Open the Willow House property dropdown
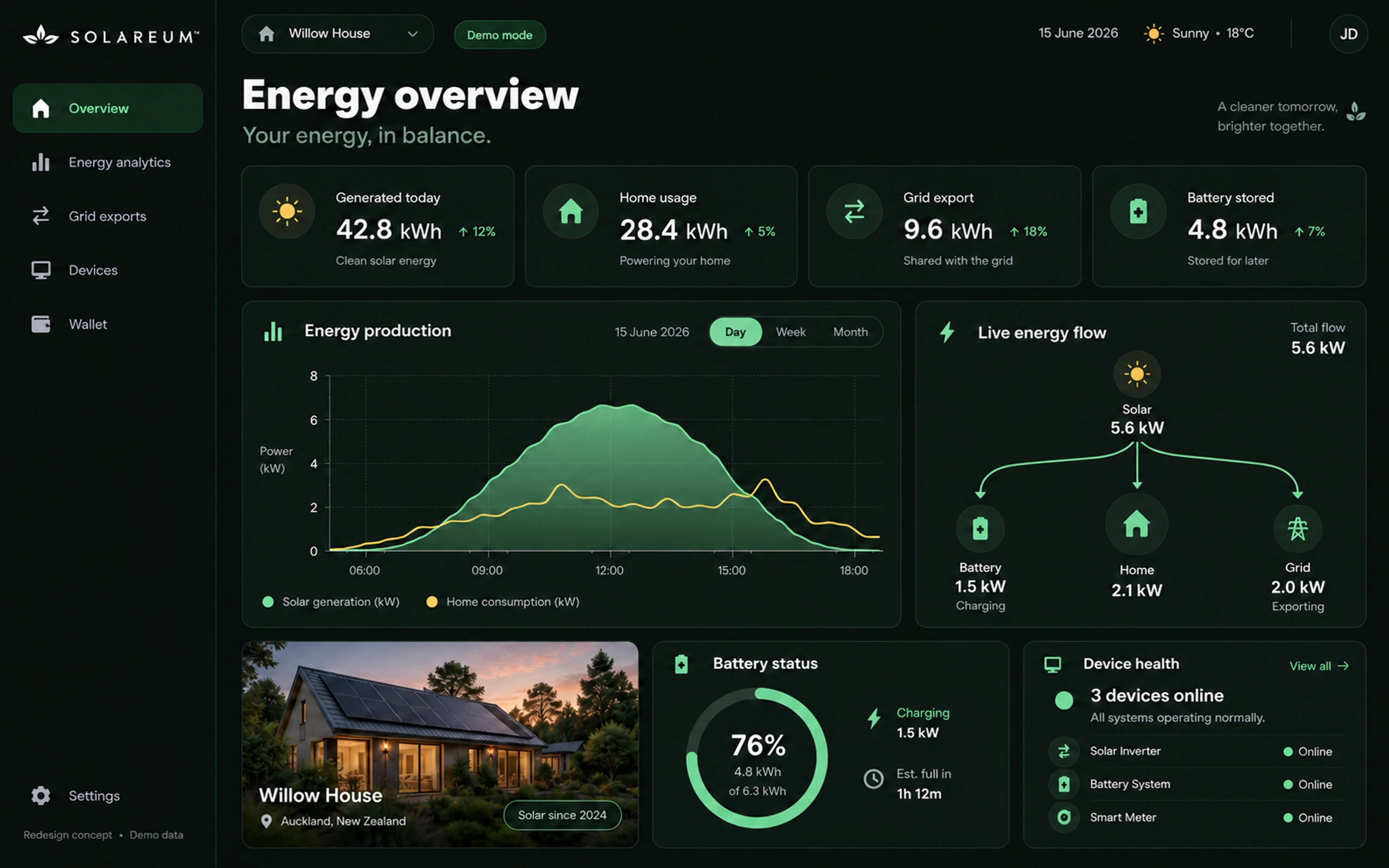This screenshot has width=1389, height=868. (x=337, y=34)
